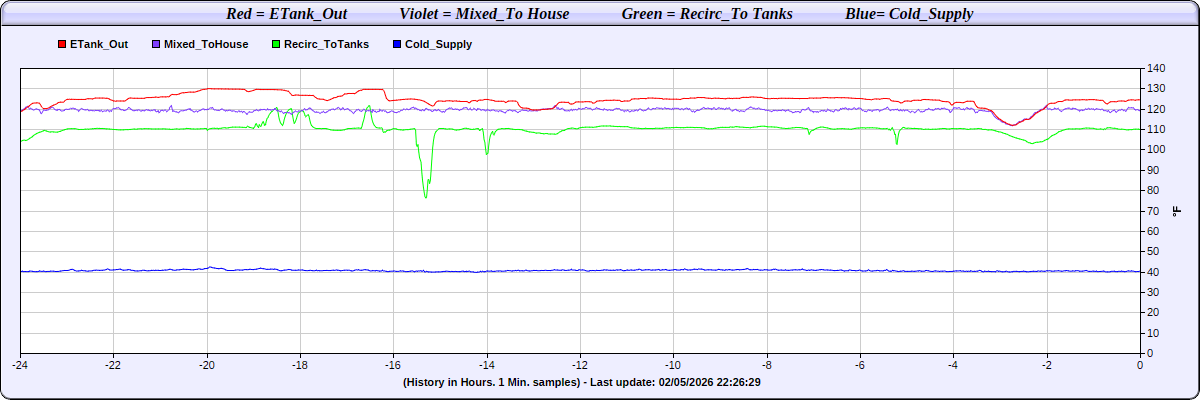Click the green Recirc_ToTanks legend swatch

275,45
